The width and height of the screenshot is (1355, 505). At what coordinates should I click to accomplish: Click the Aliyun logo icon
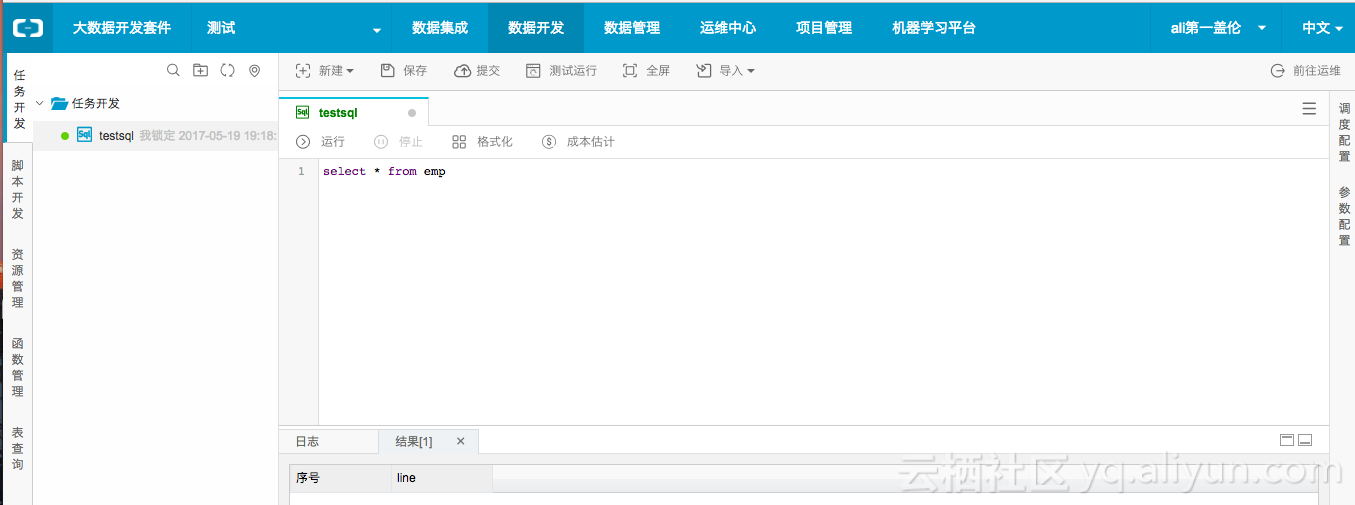(28, 28)
